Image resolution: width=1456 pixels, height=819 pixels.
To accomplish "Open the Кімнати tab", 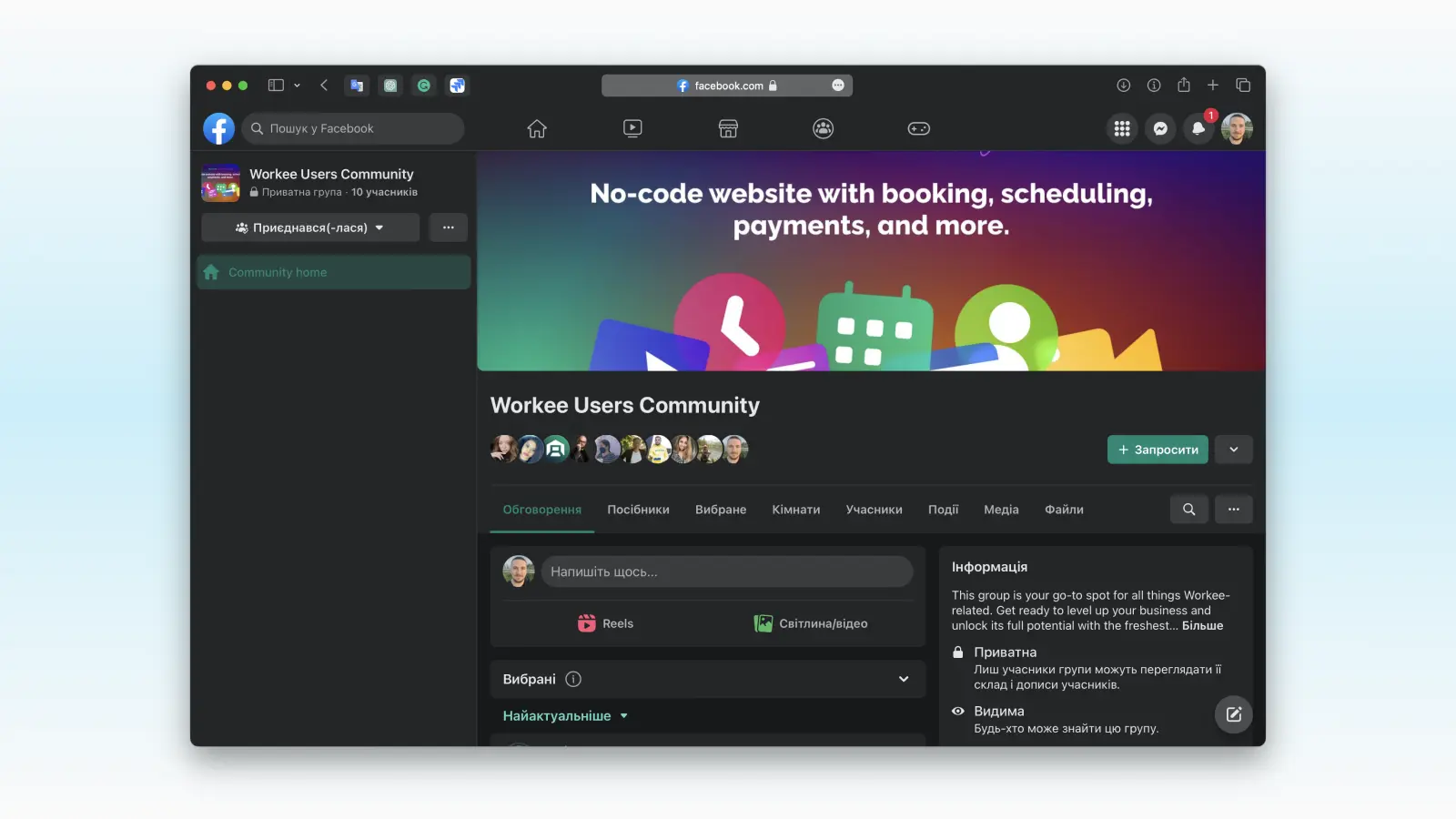I will click(796, 510).
